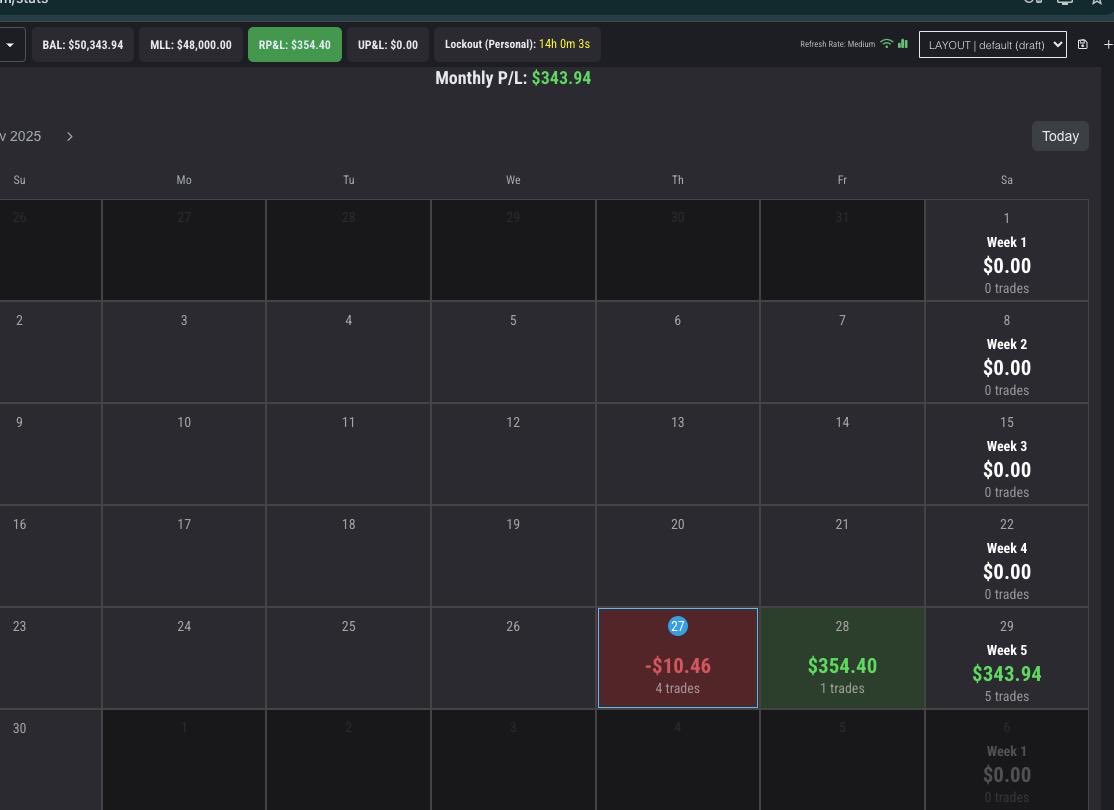Click the Week 5 summary $343.94
Image resolution: width=1114 pixels, height=810 pixels.
(x=1007, y=674)
